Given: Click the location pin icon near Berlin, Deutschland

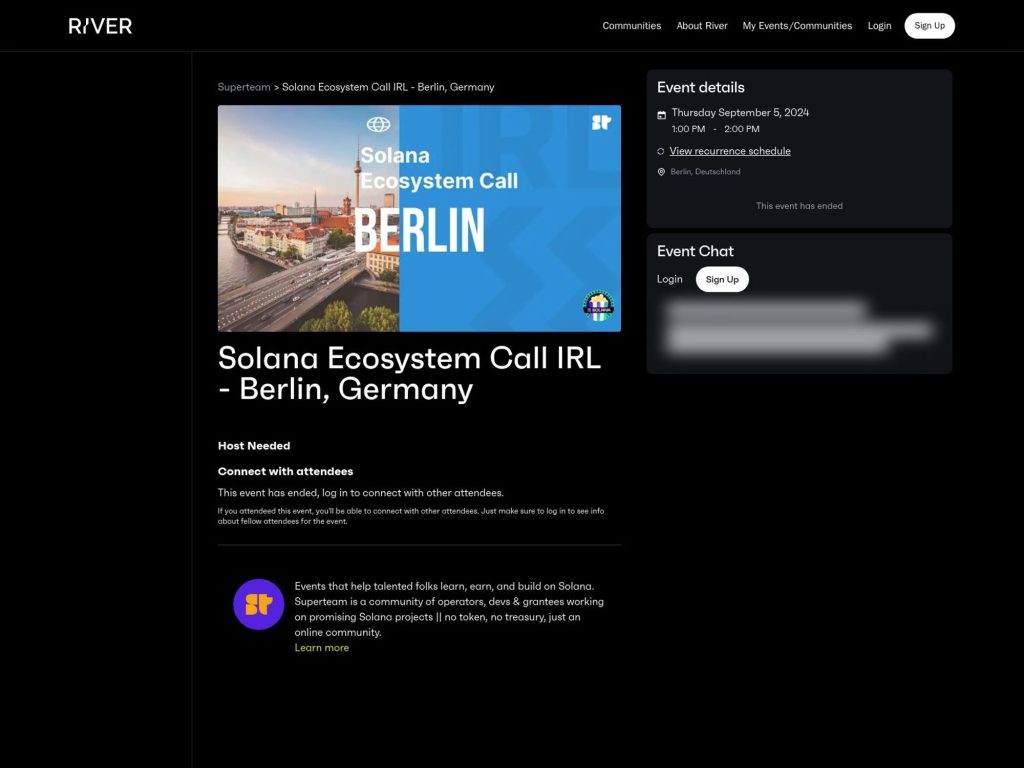Looking at the screenshot, I should pyautogui.click(x=661, y=171).
